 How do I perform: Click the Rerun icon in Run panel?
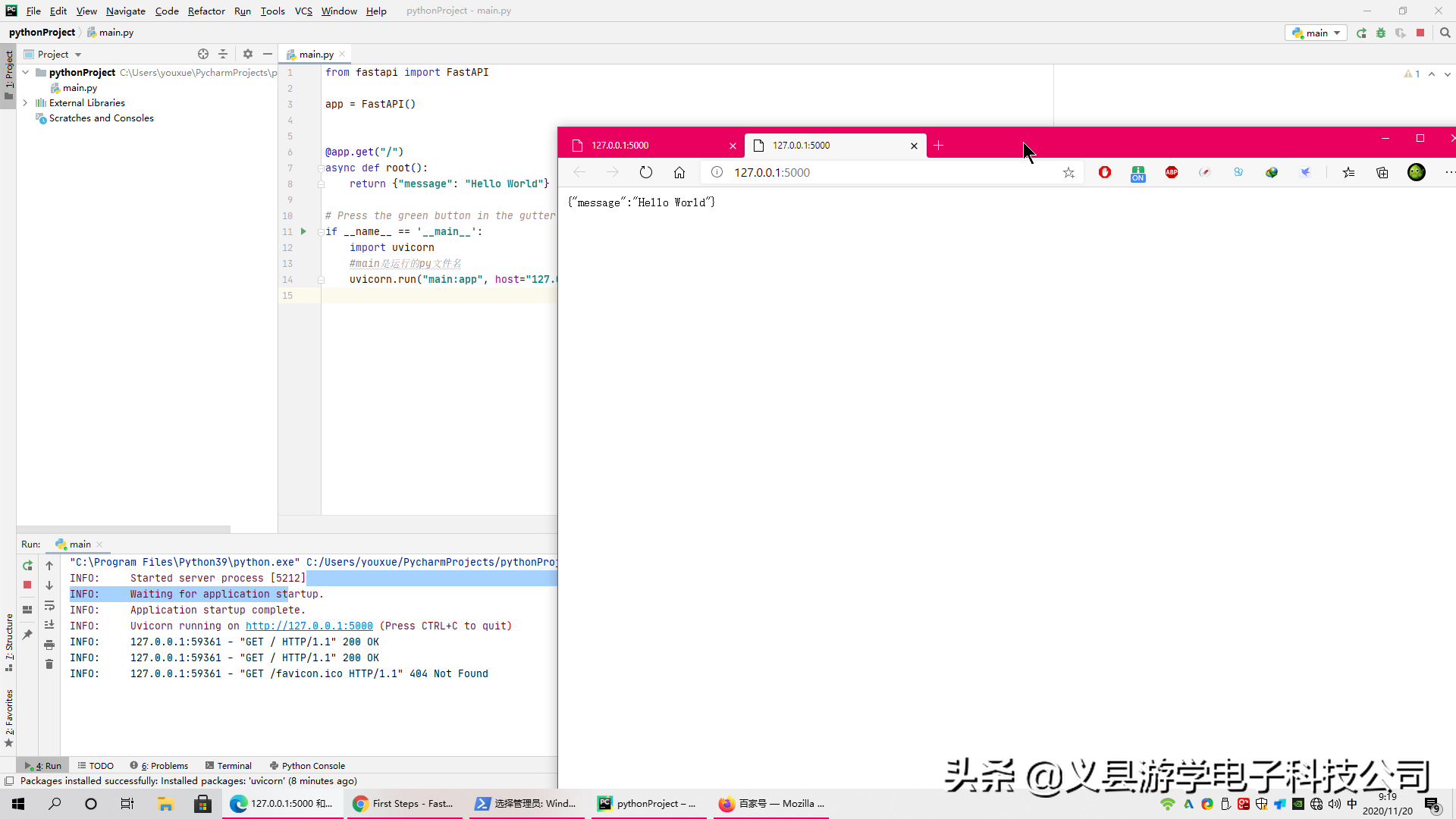27,566
